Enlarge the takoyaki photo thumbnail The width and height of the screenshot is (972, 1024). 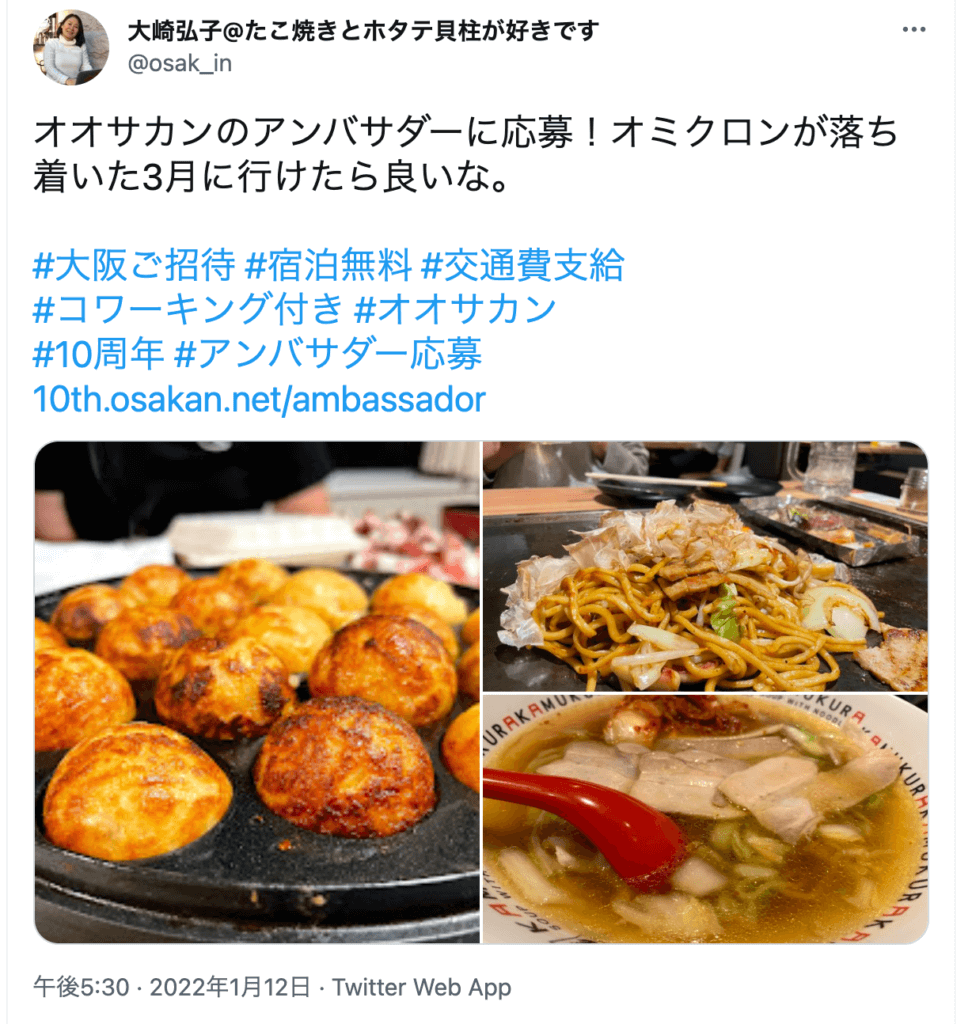tap(257, 692)
